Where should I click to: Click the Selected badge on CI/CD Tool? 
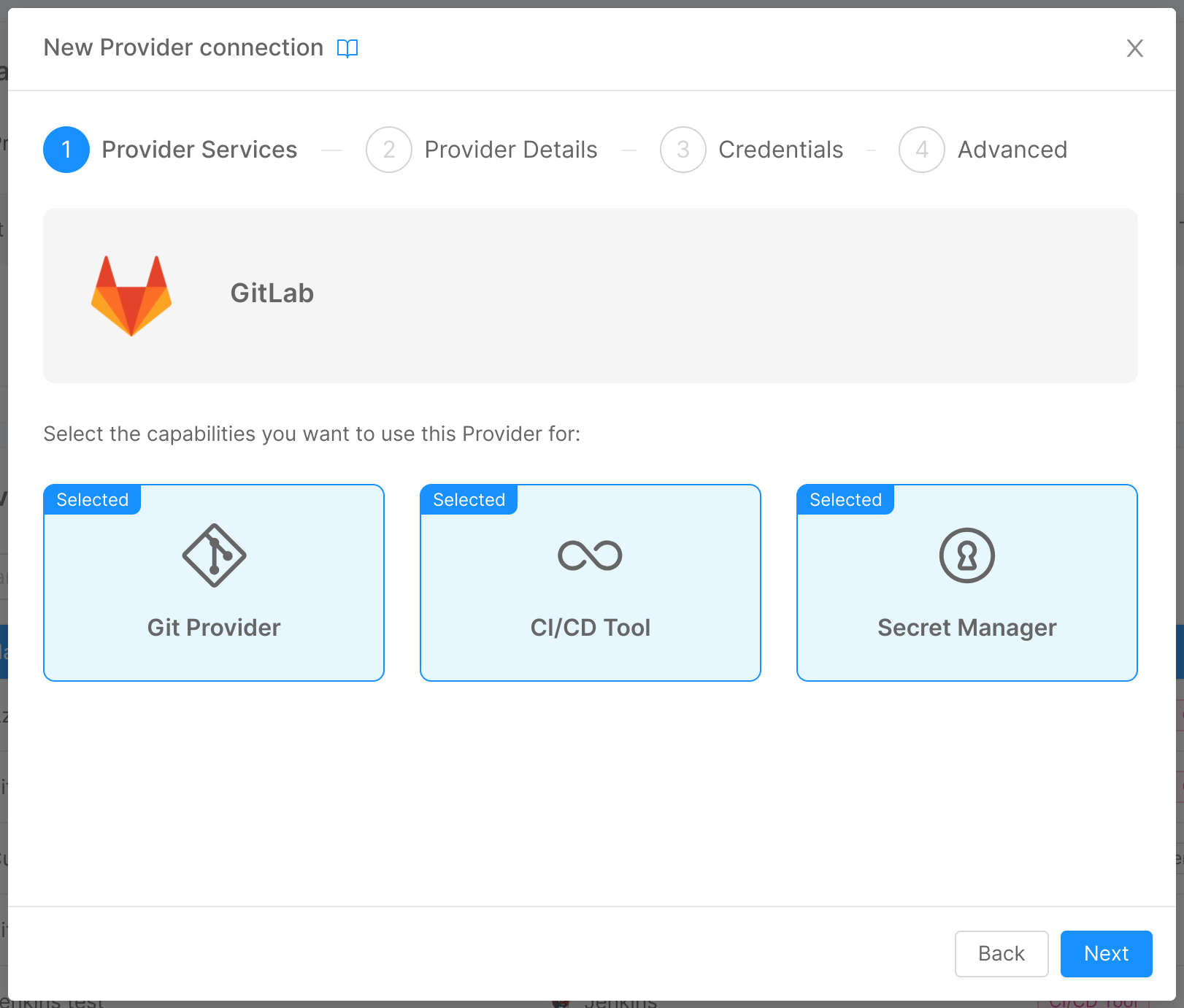coord(469,499)
